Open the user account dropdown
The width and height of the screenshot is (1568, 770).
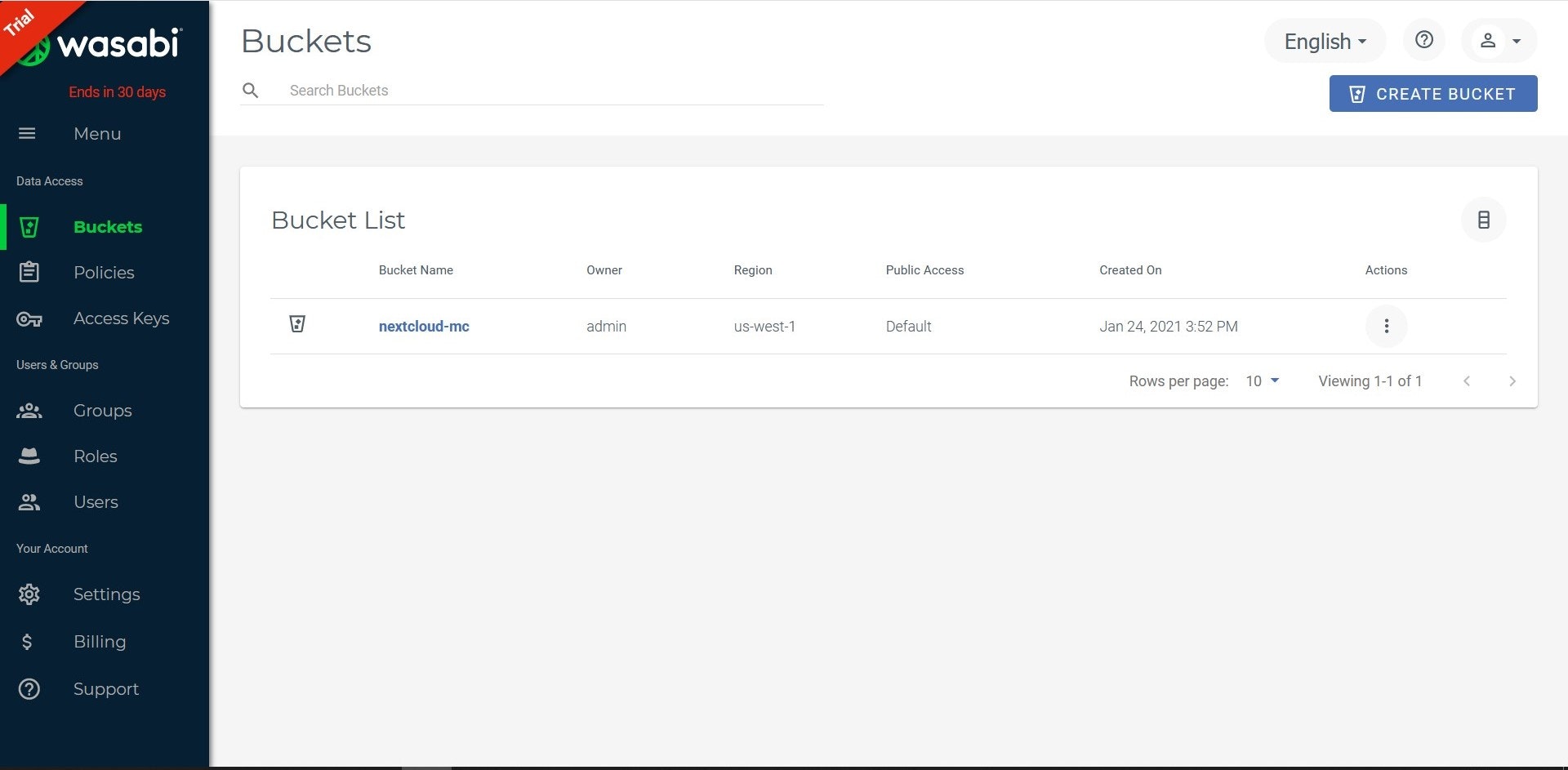coord(1499,40)
